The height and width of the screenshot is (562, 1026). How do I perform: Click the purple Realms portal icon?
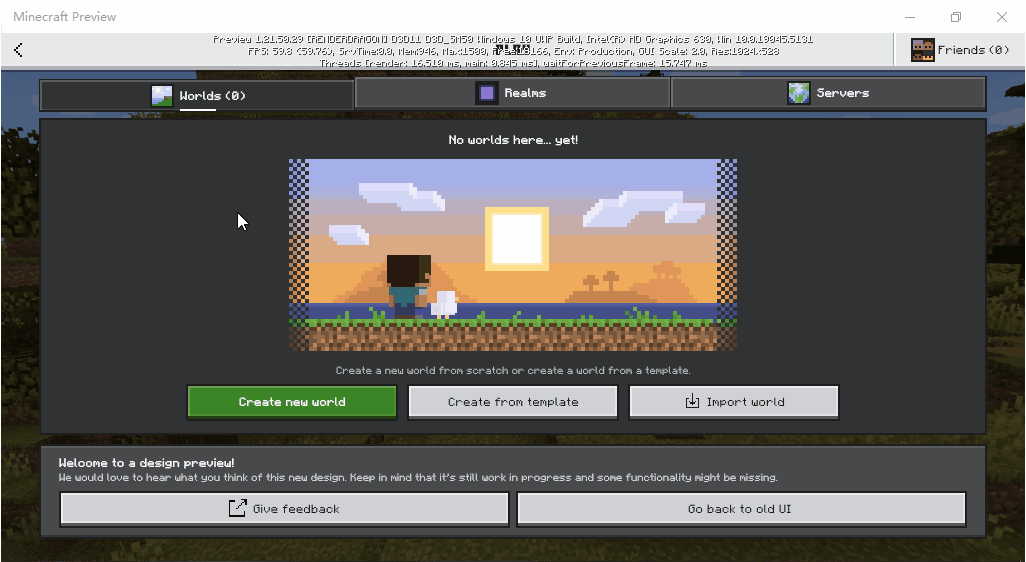486,93
